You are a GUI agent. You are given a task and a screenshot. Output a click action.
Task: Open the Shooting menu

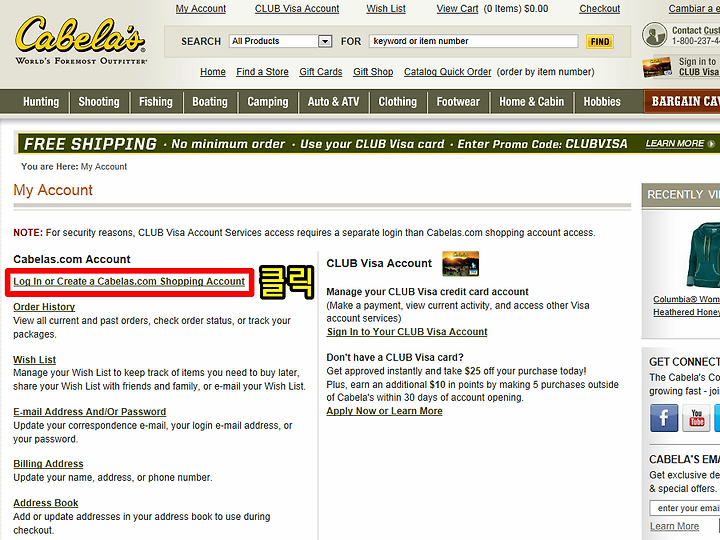99,101
